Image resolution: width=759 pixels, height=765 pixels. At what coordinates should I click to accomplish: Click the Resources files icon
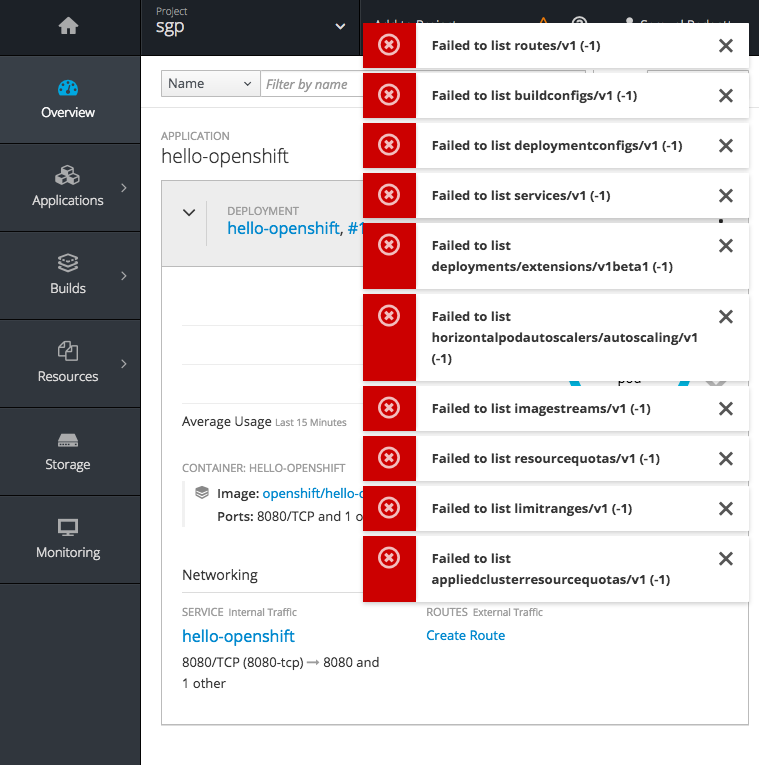tap(68, 351)
